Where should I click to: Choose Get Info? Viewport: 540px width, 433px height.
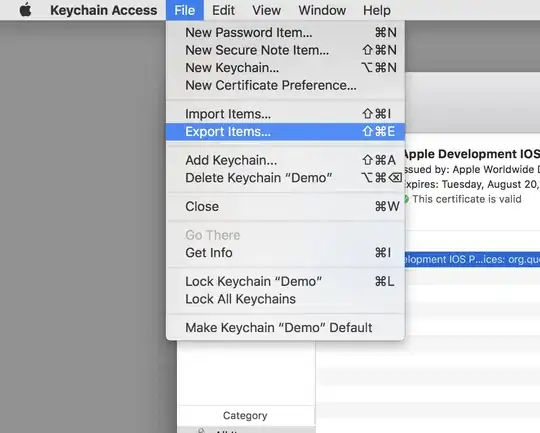point(285,253)
